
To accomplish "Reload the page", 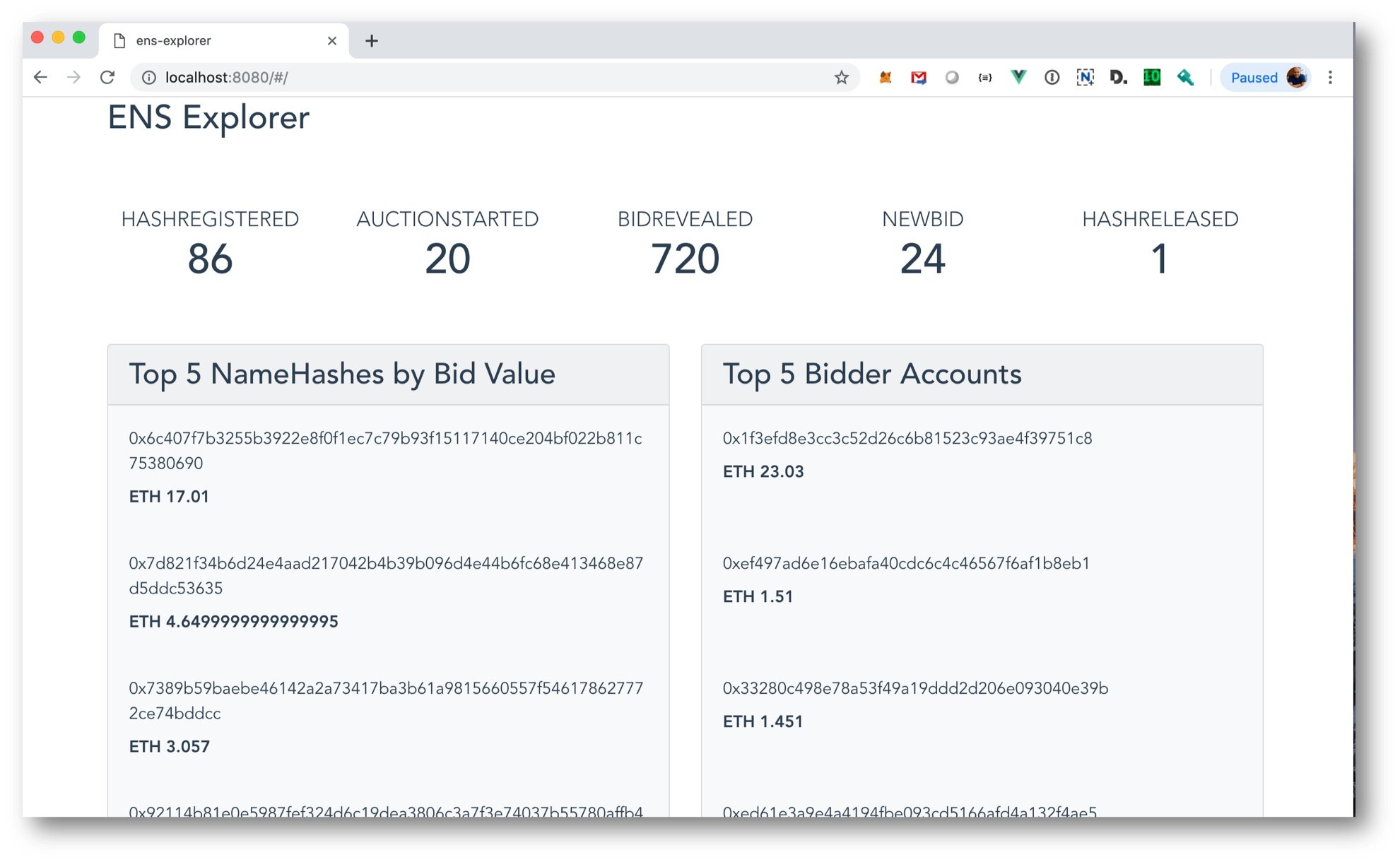I will point(107,78).
